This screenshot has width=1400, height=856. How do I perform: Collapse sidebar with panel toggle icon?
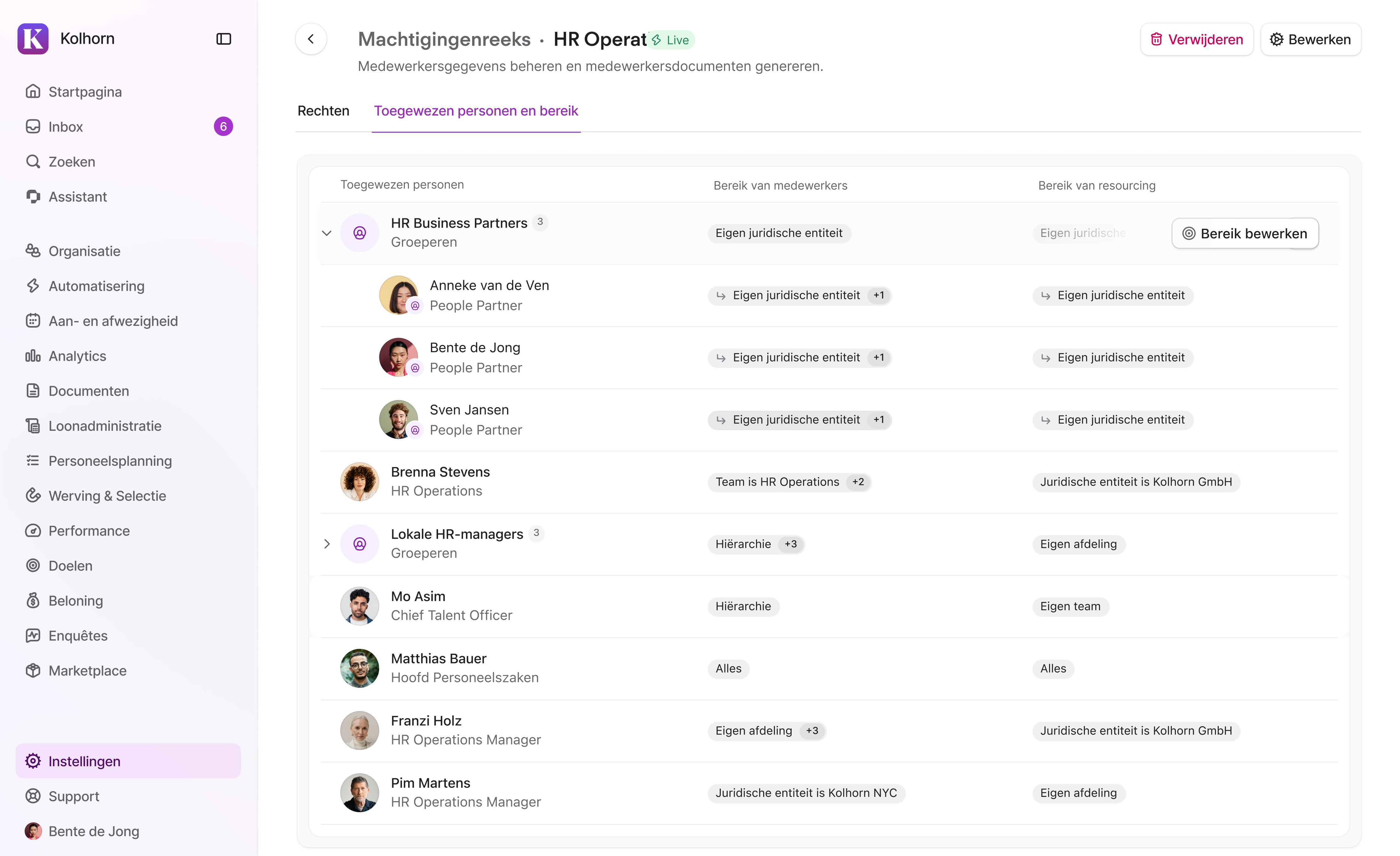[x=223, y=39]
